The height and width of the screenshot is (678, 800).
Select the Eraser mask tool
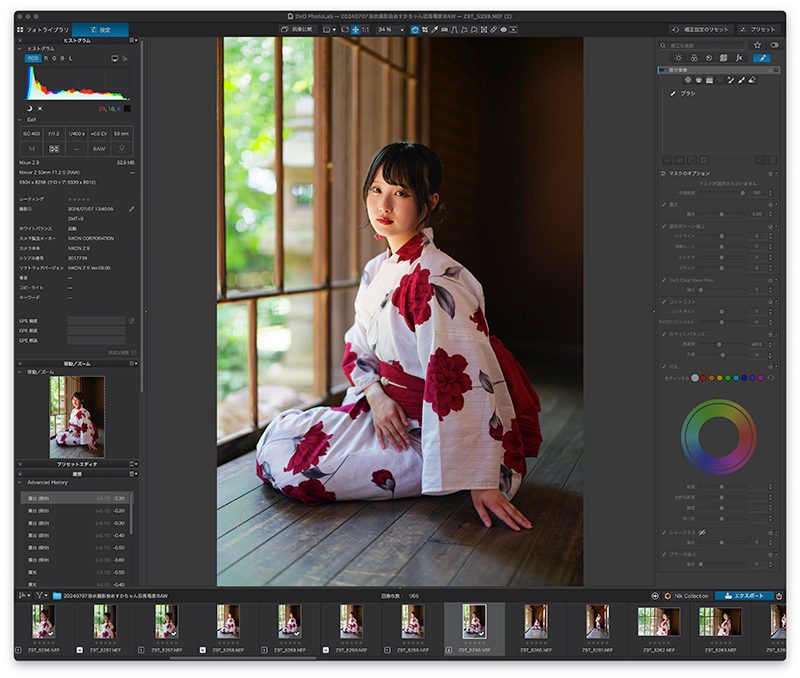tap(752, 80)
